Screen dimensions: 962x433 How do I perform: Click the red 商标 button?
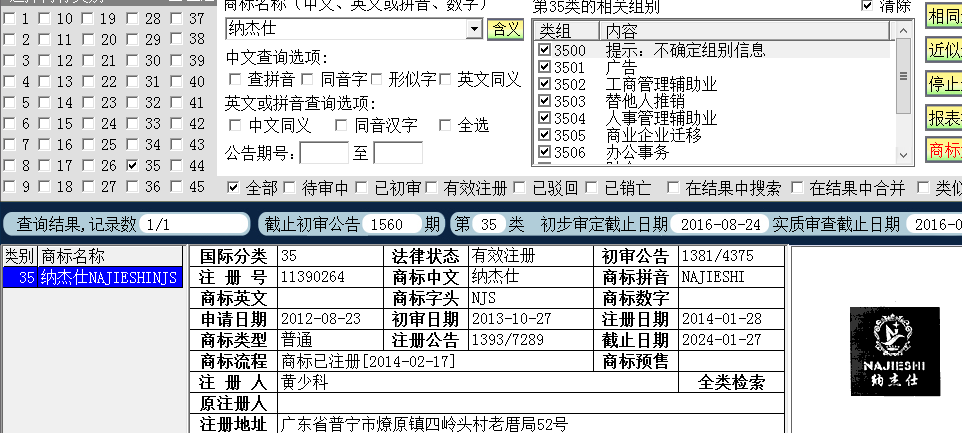click(x=944, y=150)
